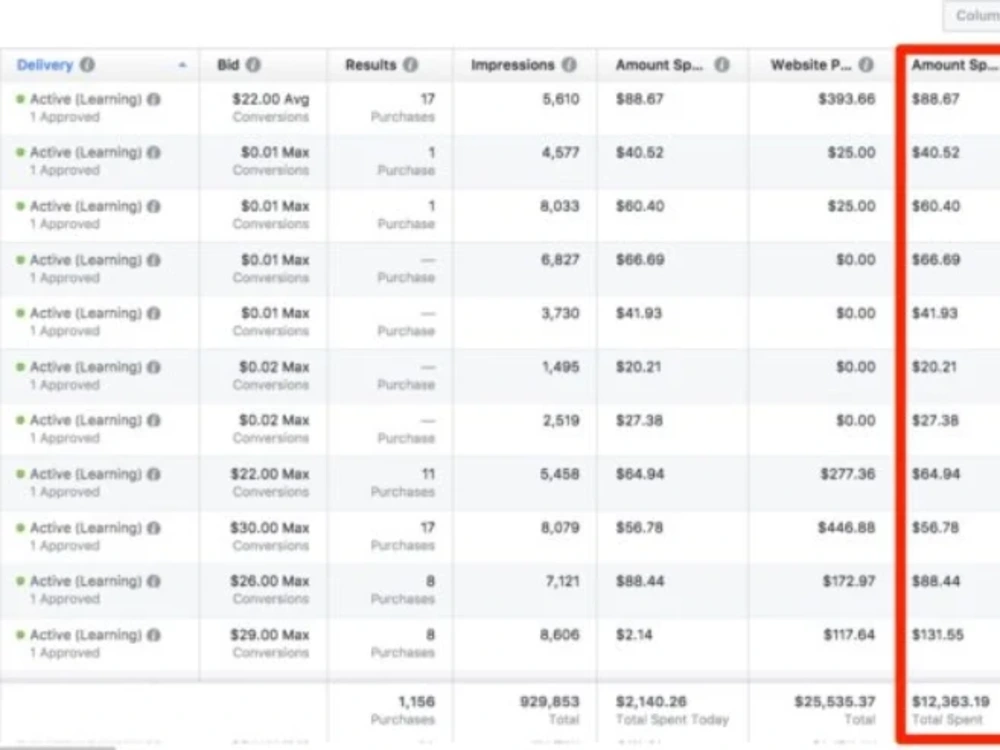Click the Results column header label
1000x750 pixels.
click(x=371, y=65)
